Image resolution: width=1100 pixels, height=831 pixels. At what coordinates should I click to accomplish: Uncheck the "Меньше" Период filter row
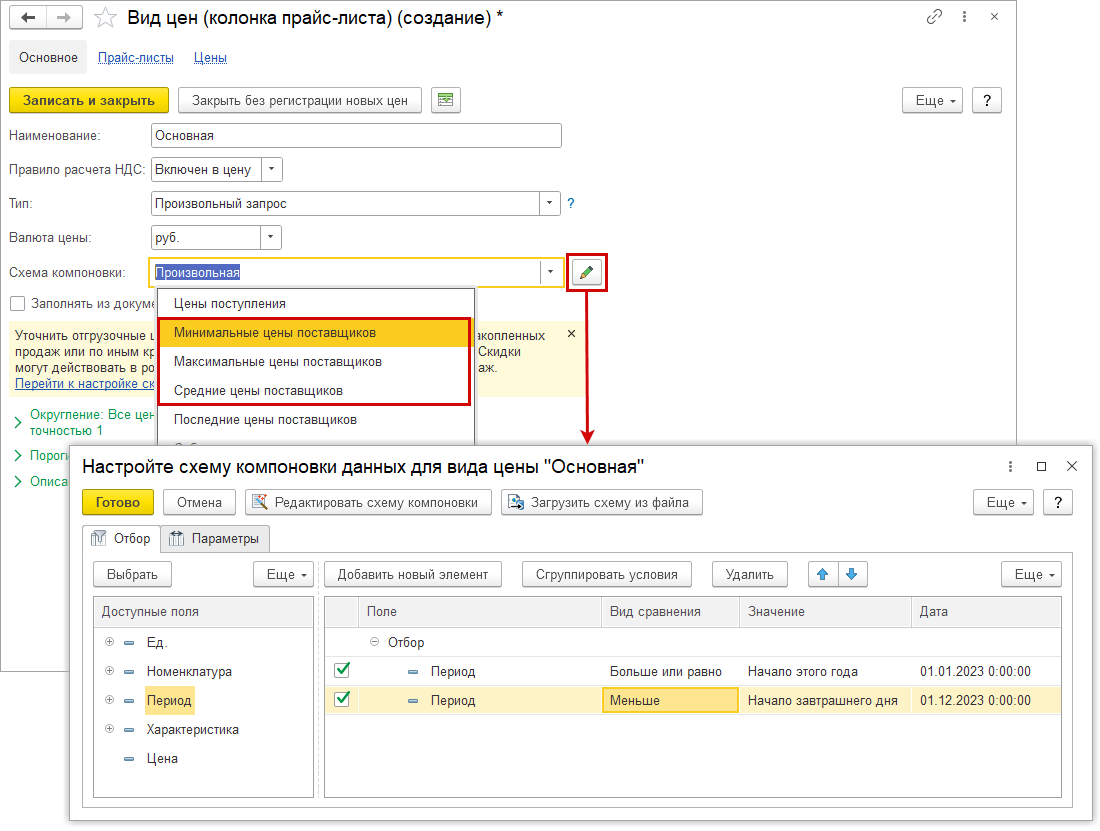pos(342,699)
